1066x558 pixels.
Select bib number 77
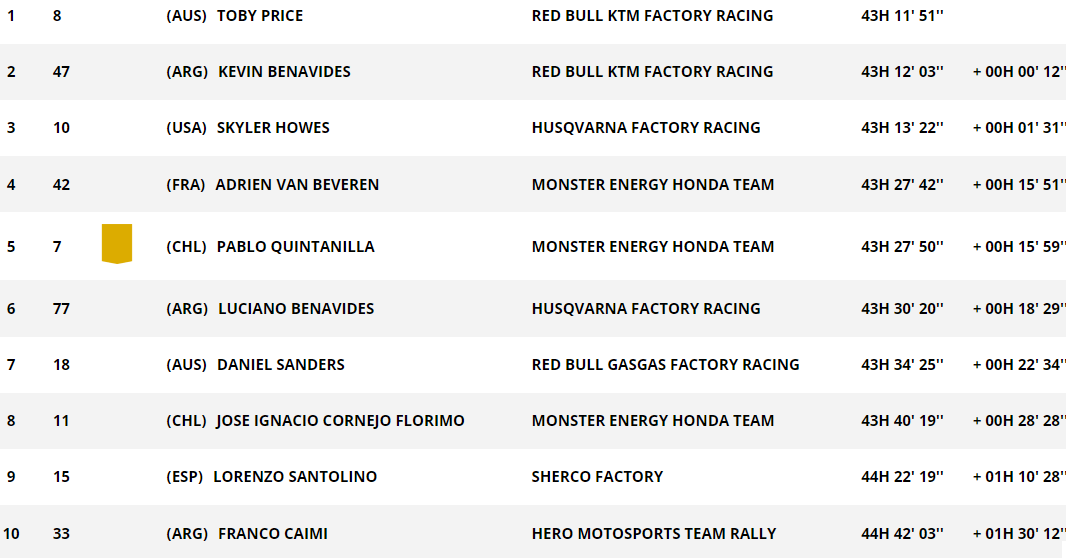tap(61, 309)
